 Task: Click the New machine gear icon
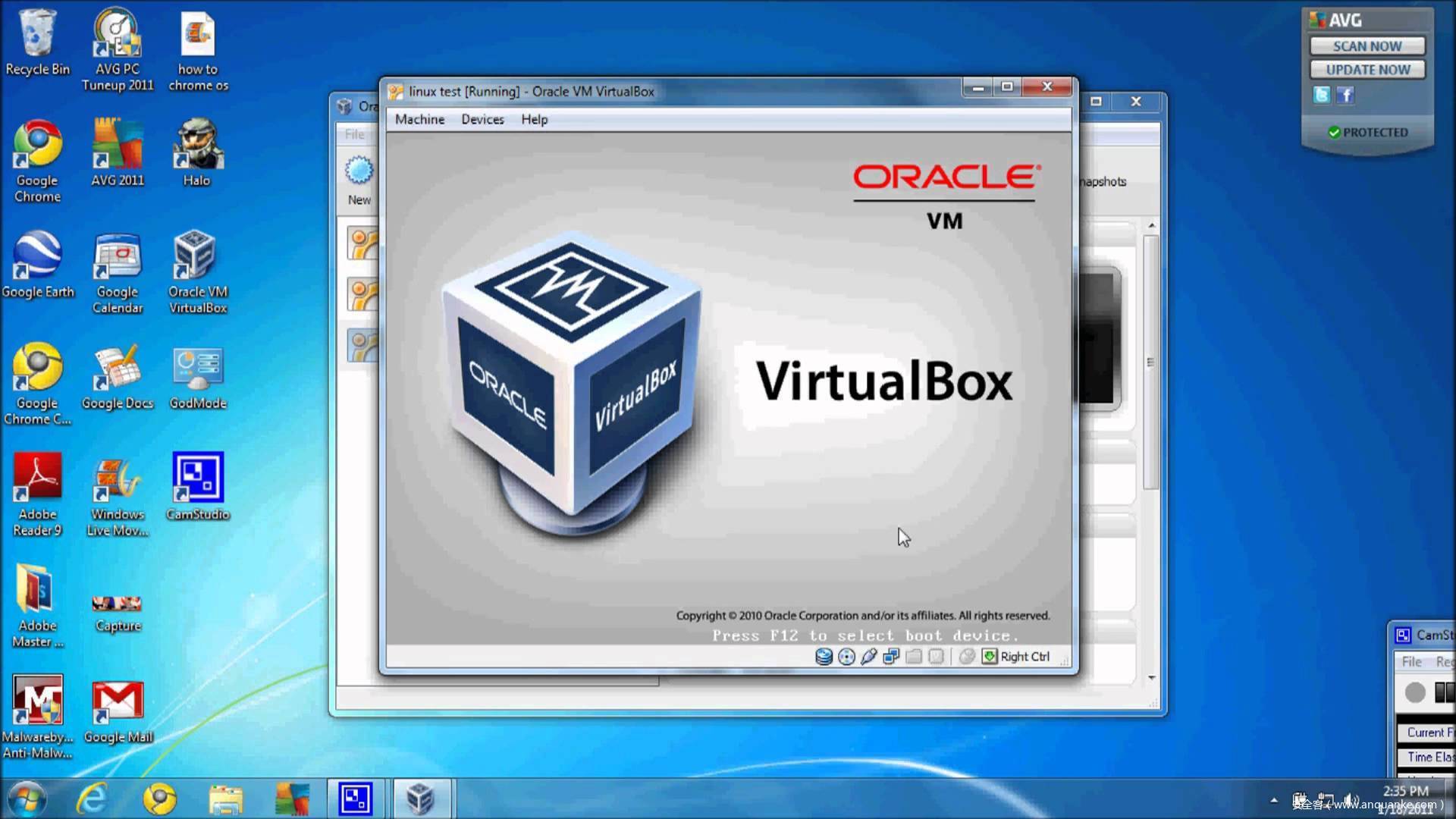[x=359, y=171]
